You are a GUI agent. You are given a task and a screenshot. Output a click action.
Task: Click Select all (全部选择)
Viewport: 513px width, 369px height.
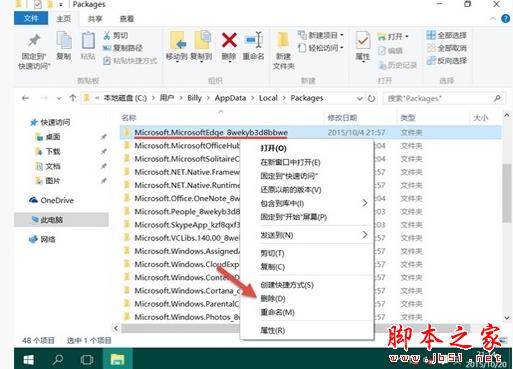pos(447,35)
